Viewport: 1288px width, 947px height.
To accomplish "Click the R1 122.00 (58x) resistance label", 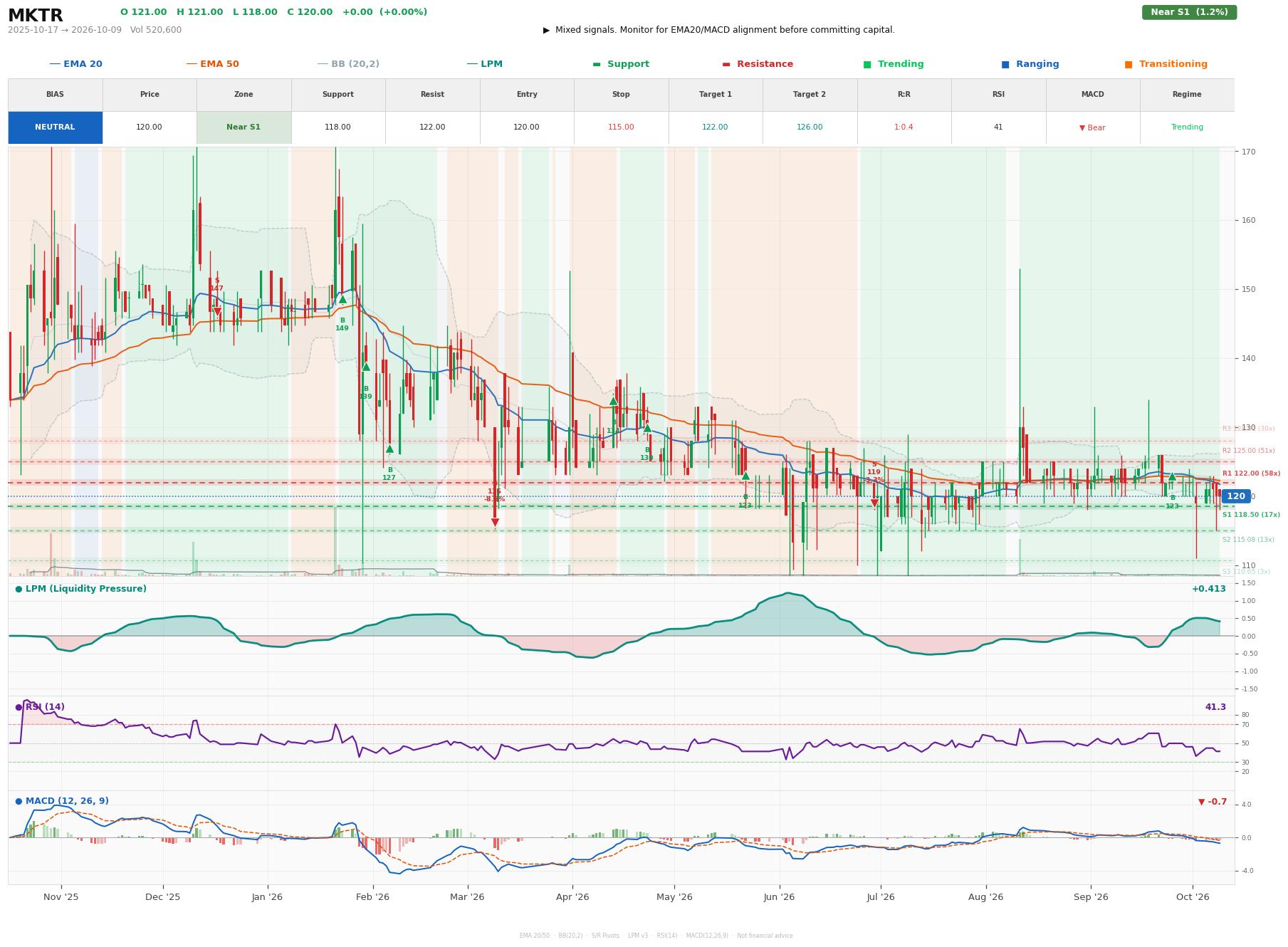I will [x=1251, y=473].
